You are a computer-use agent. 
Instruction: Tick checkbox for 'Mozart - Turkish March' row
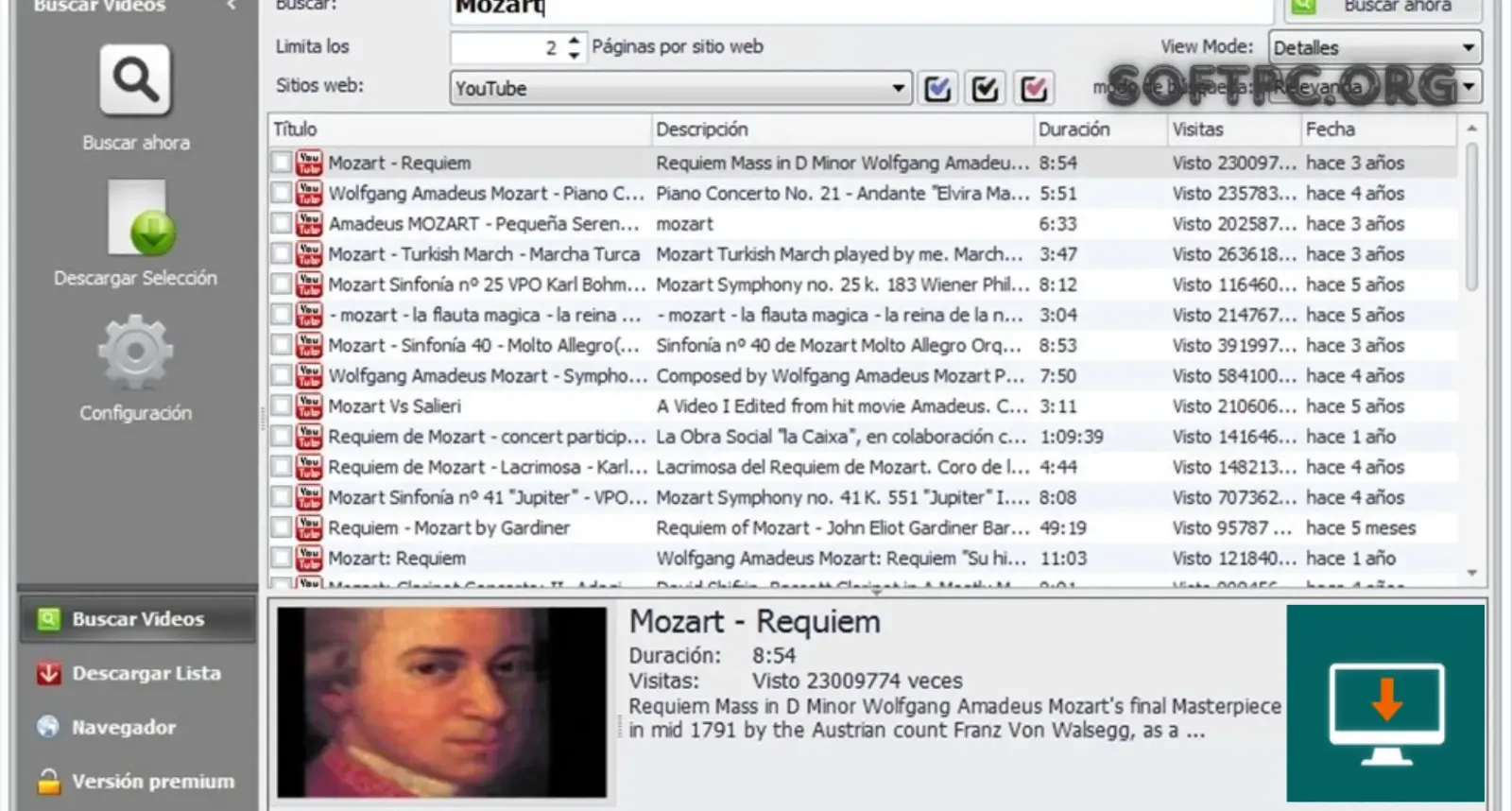tap(281, 253)
